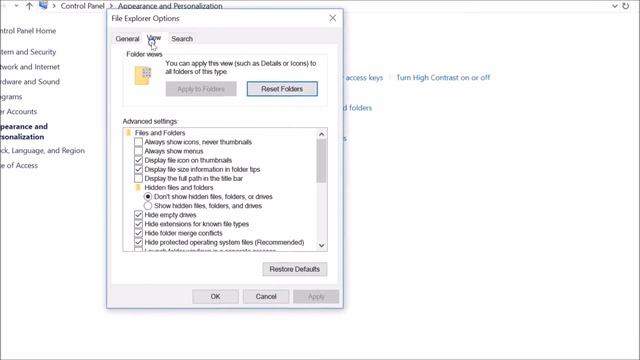Uncheck Hide protected operating system files
Image resolution: width=640 pixels, height=360 pixels.
(138, 242)
